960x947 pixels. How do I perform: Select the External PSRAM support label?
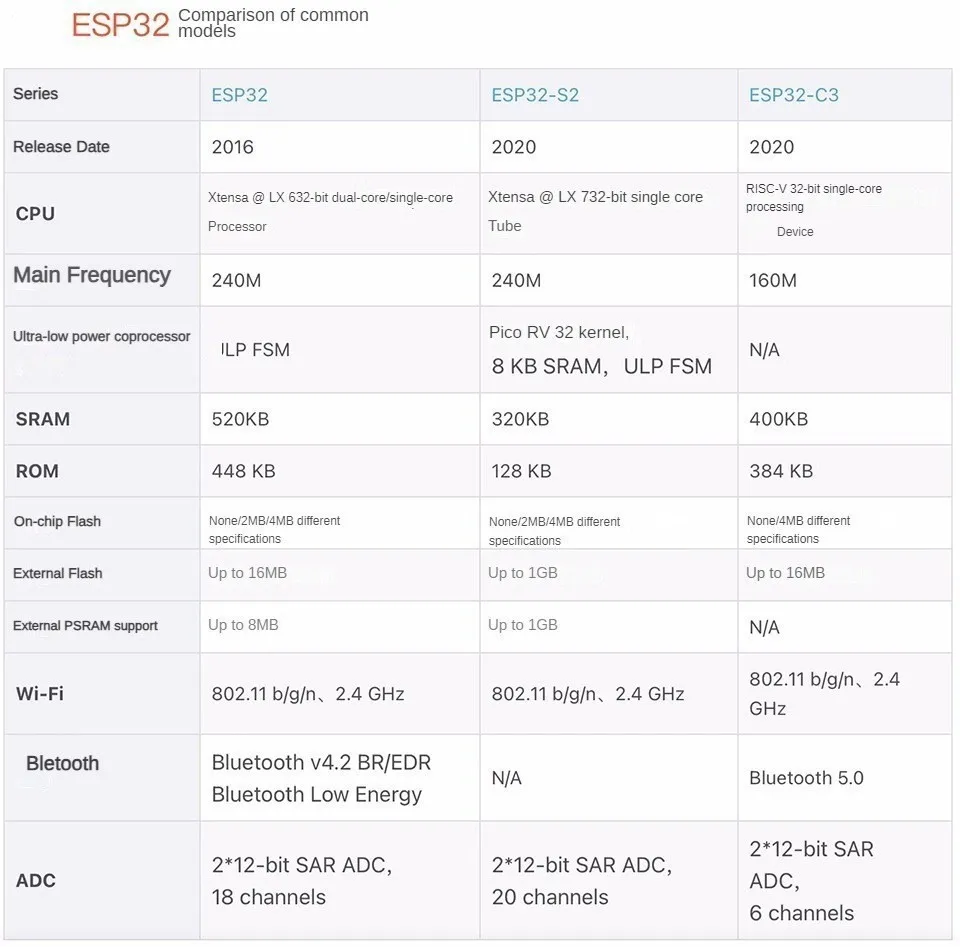tap(85, 626)
